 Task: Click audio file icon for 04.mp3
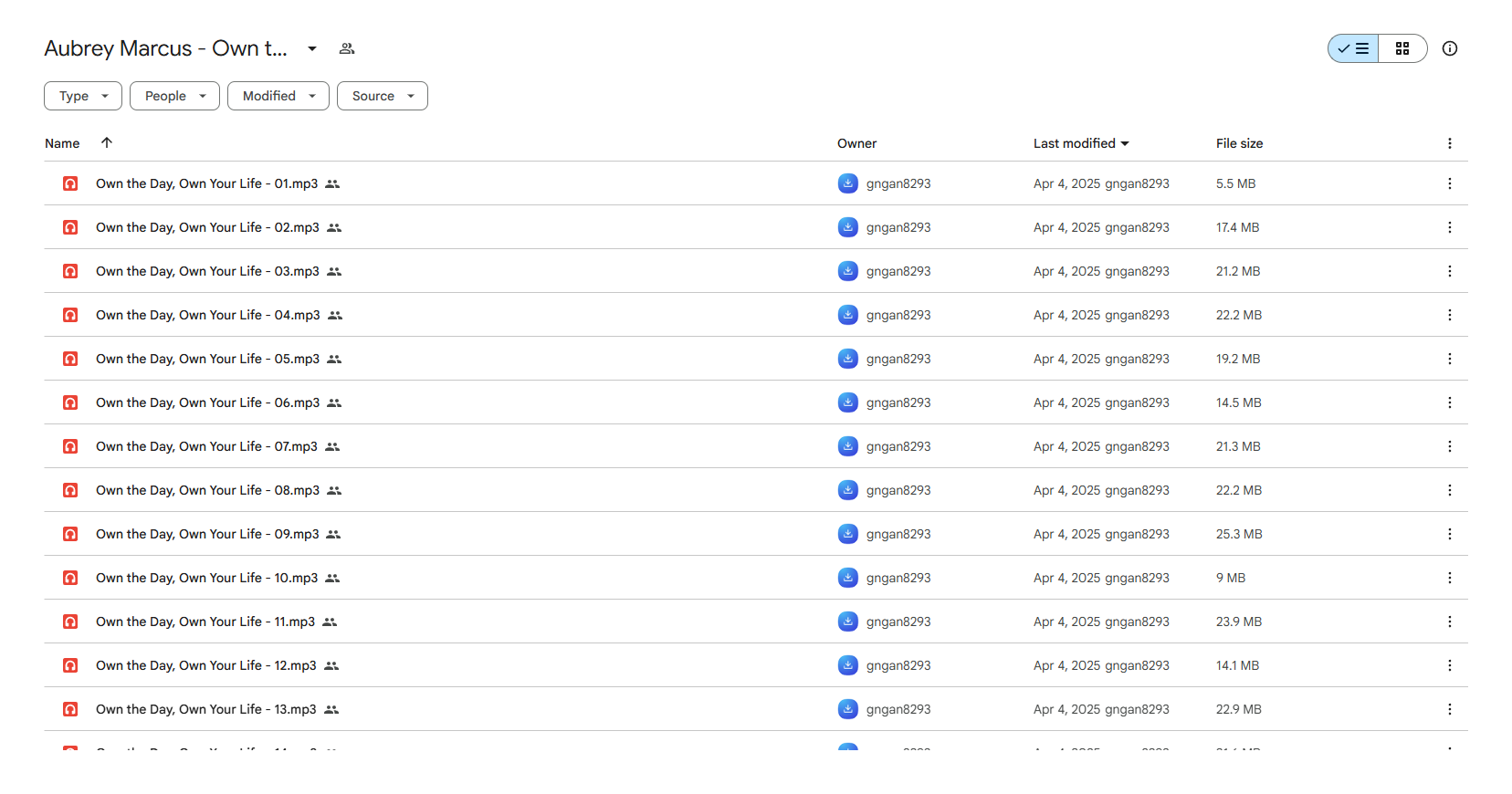[70, 315]
